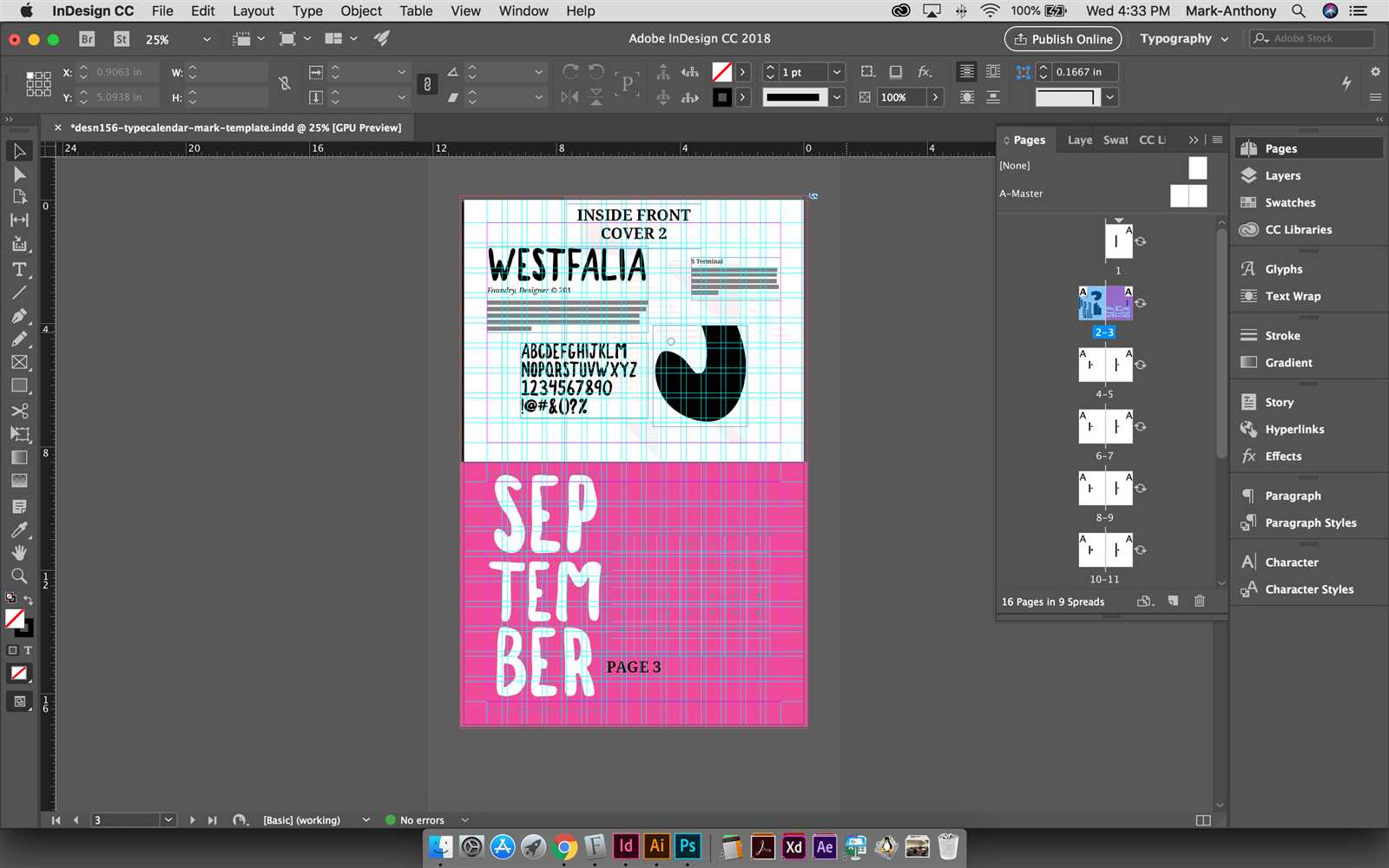Toggle the reference point locator grid
The image size is (1389, 868).
tap(38, 84)
